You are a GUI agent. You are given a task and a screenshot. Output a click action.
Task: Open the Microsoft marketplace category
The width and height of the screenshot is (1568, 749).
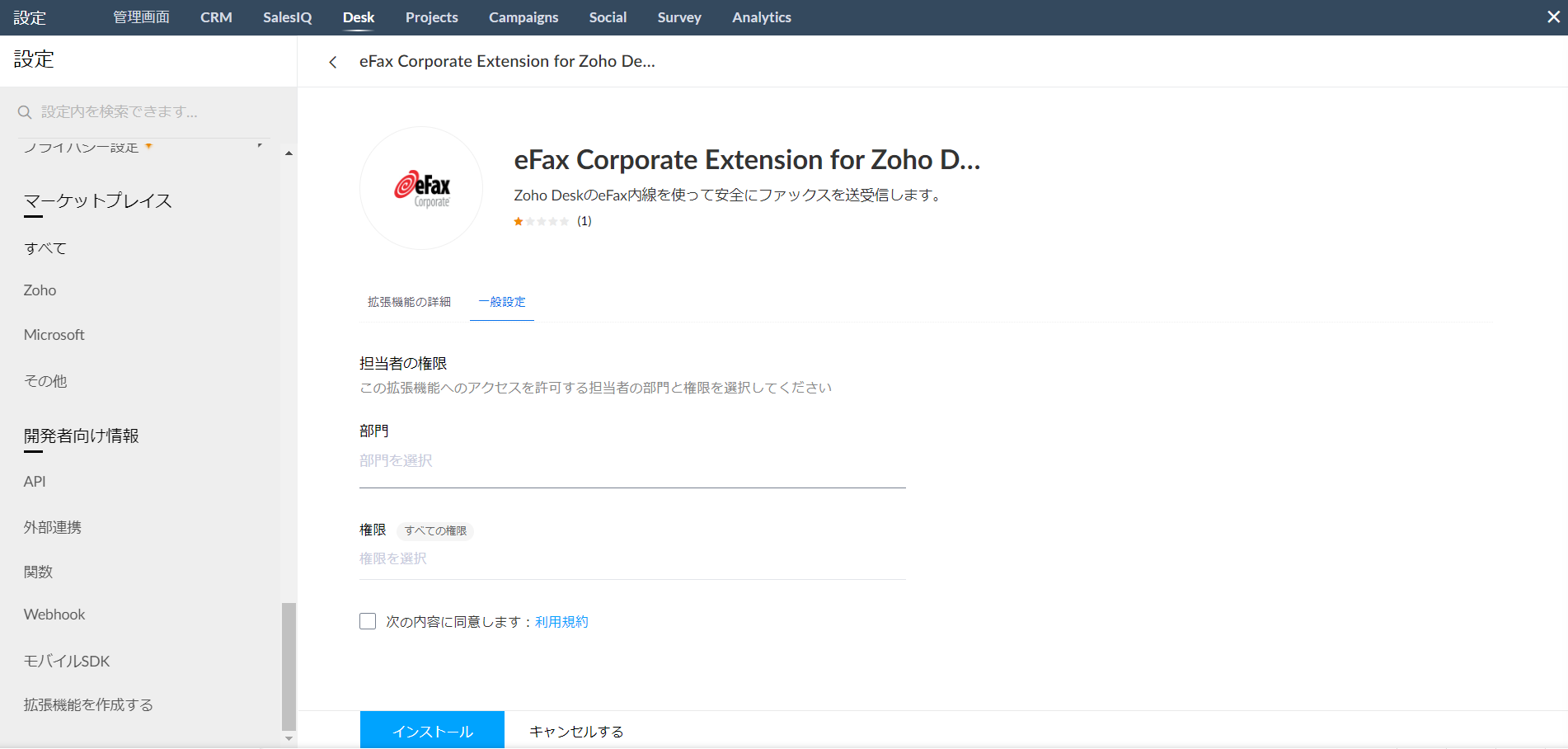pyautogui.click(x=54, y=335)
